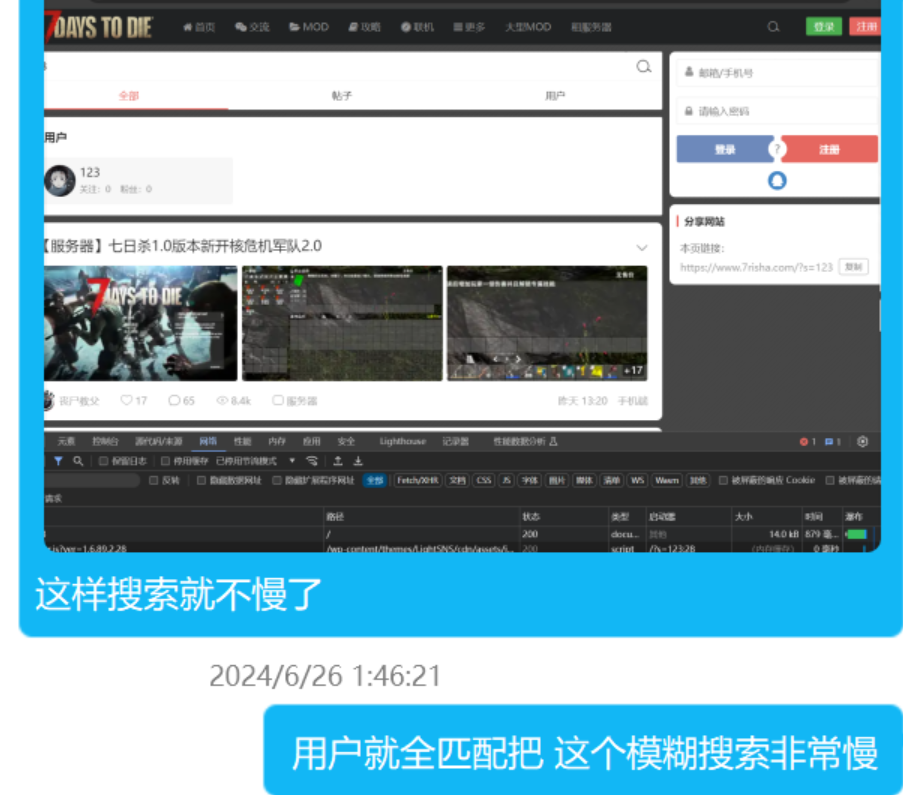Click the DevTools network filter funnel icon
The width and height of the screenshot is (903, 795).
[x=59, y=461]
